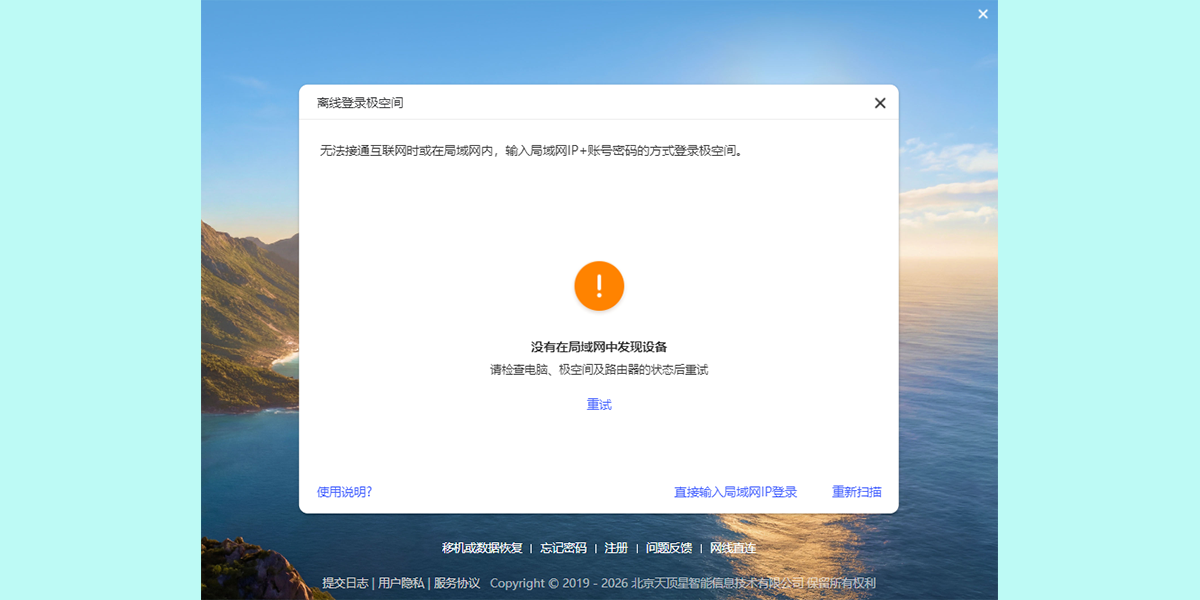Image resolution: width=1200 pixels, height=600 pixels.
Task: Select 网线直连 direct cable connection
Action: pyautogui.click(x=732, y=548)
